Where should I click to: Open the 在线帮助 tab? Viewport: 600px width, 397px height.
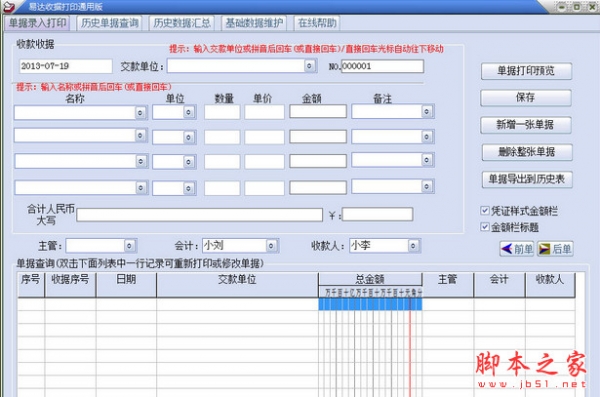(317, 23)
